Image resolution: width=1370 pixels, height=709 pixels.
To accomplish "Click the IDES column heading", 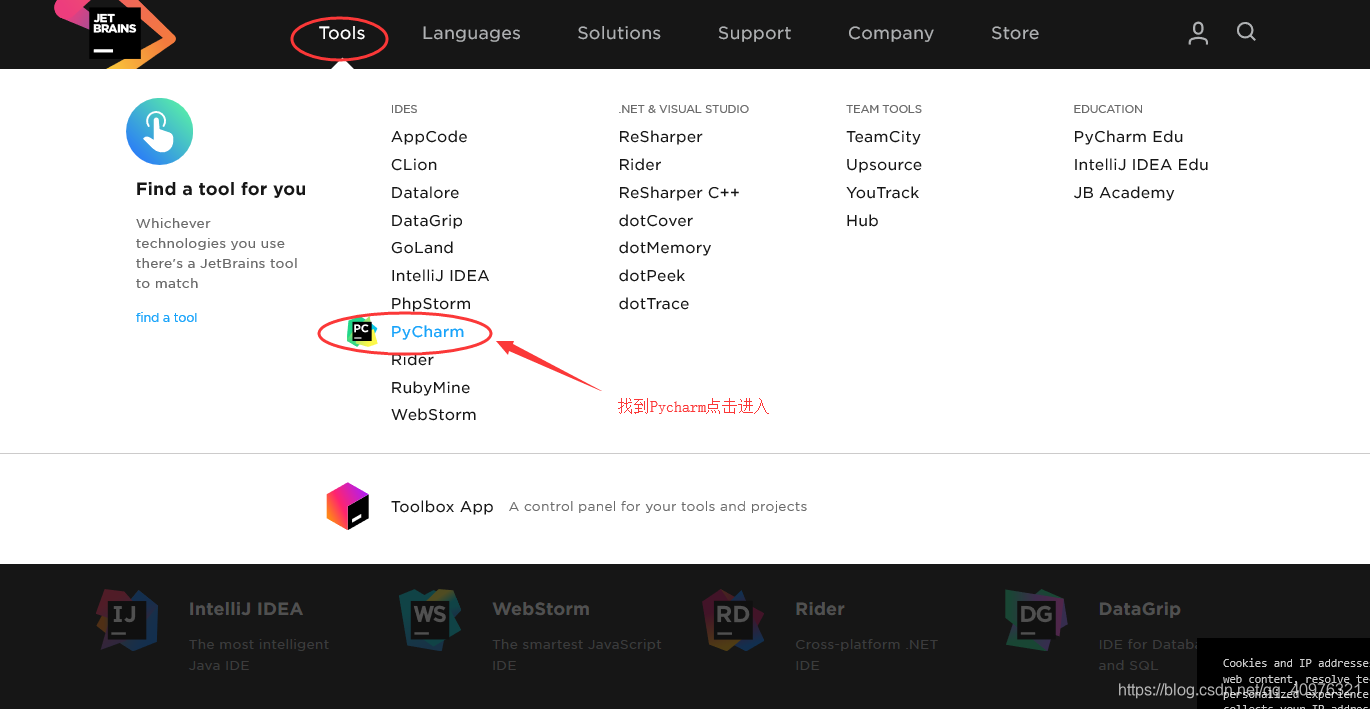I will (404, 109).
